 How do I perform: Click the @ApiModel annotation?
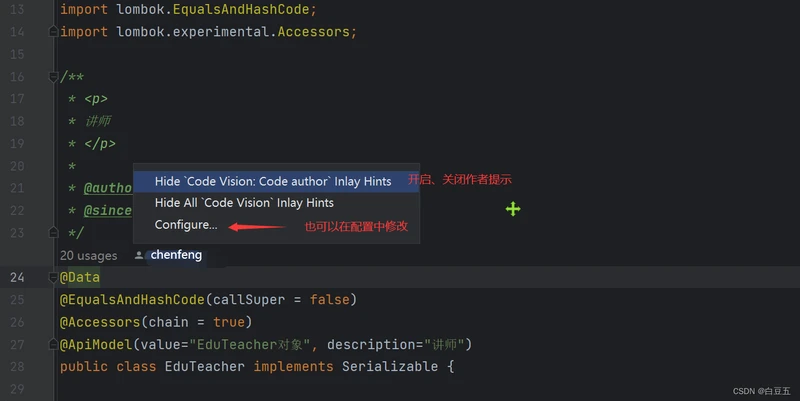pyautogui.click(x=96, y=345)
